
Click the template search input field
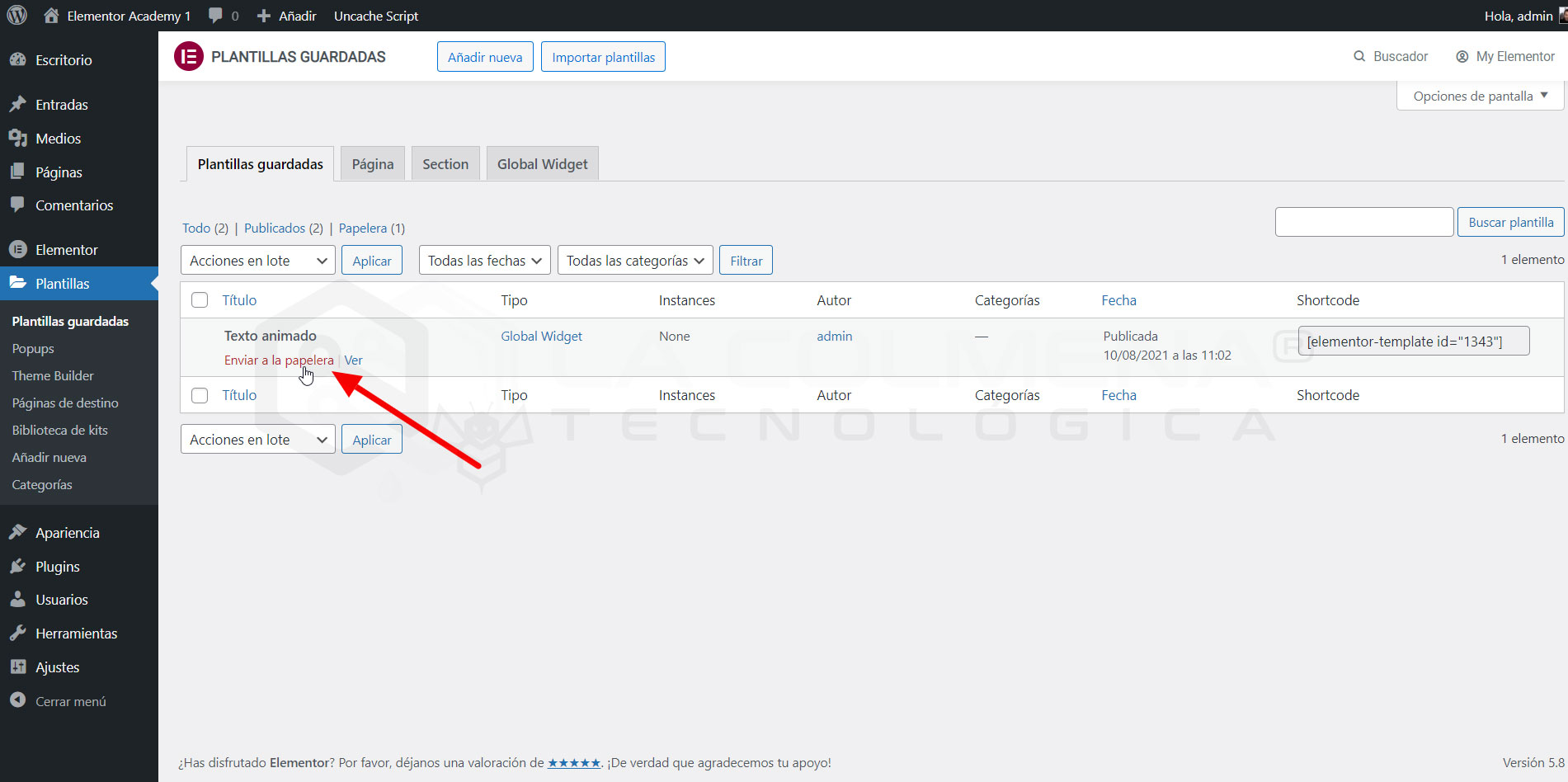click(x=1363, y=222)
